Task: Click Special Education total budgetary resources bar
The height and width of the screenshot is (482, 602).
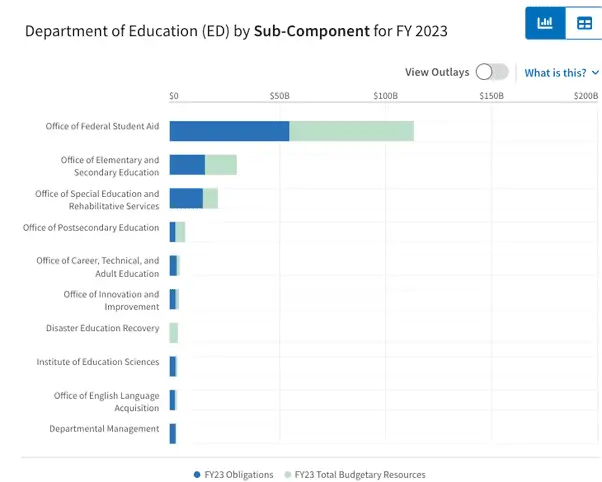Action: [210, 198]
